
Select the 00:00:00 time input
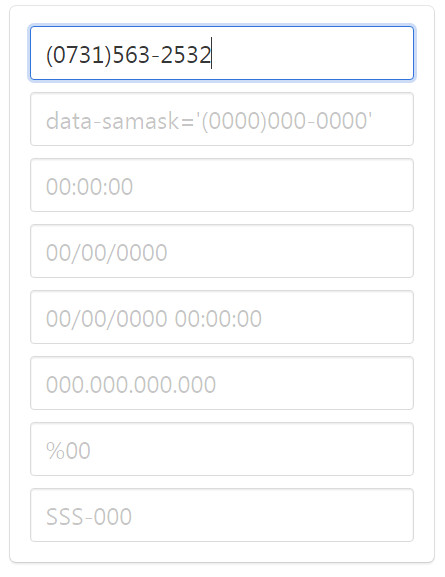pos(222,185)
